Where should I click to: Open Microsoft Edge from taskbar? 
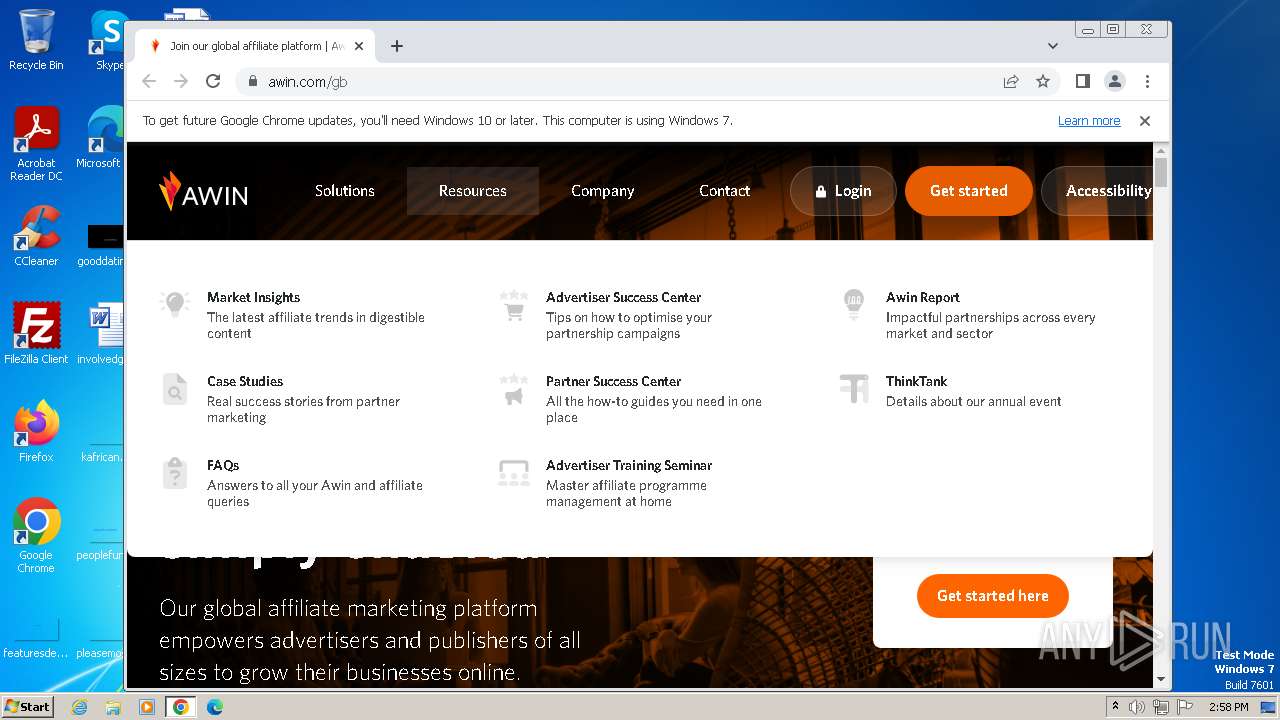click(x=214, y=707)
